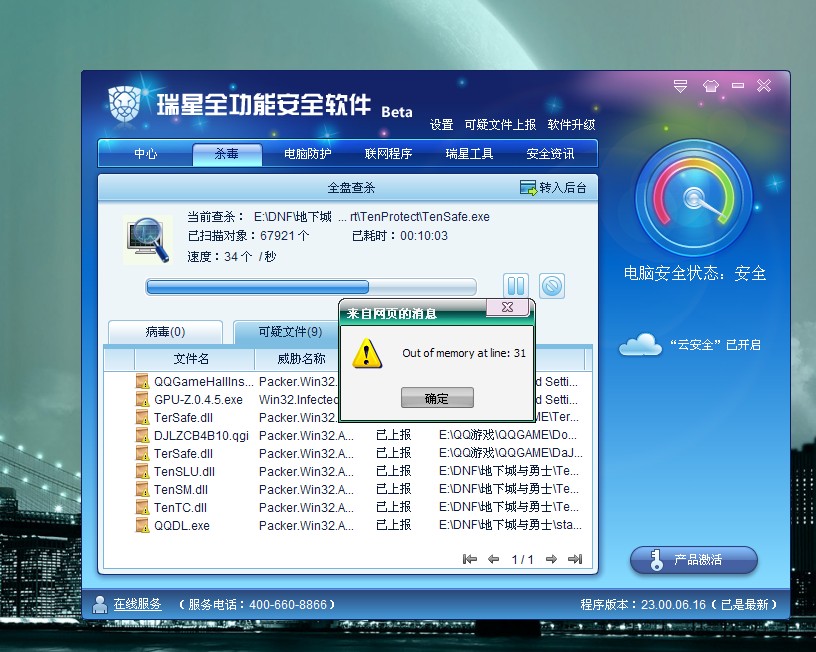The image size is (816, 652).
Task: Go to next page of results
Action: (551, 559)
